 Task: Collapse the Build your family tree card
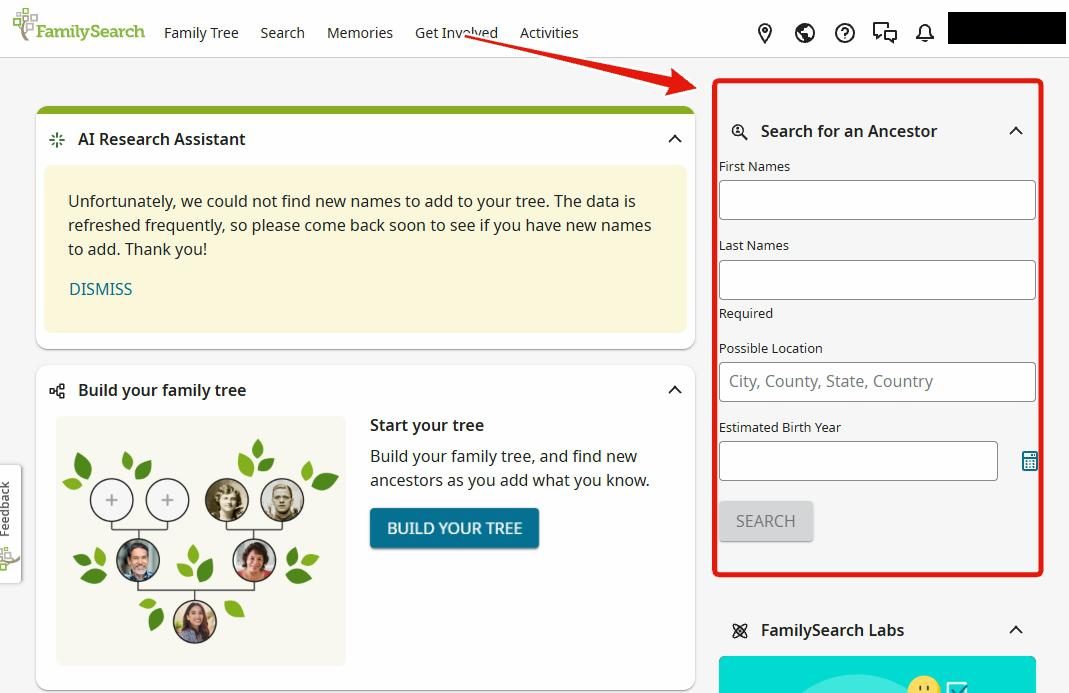[x=675, y=390]
